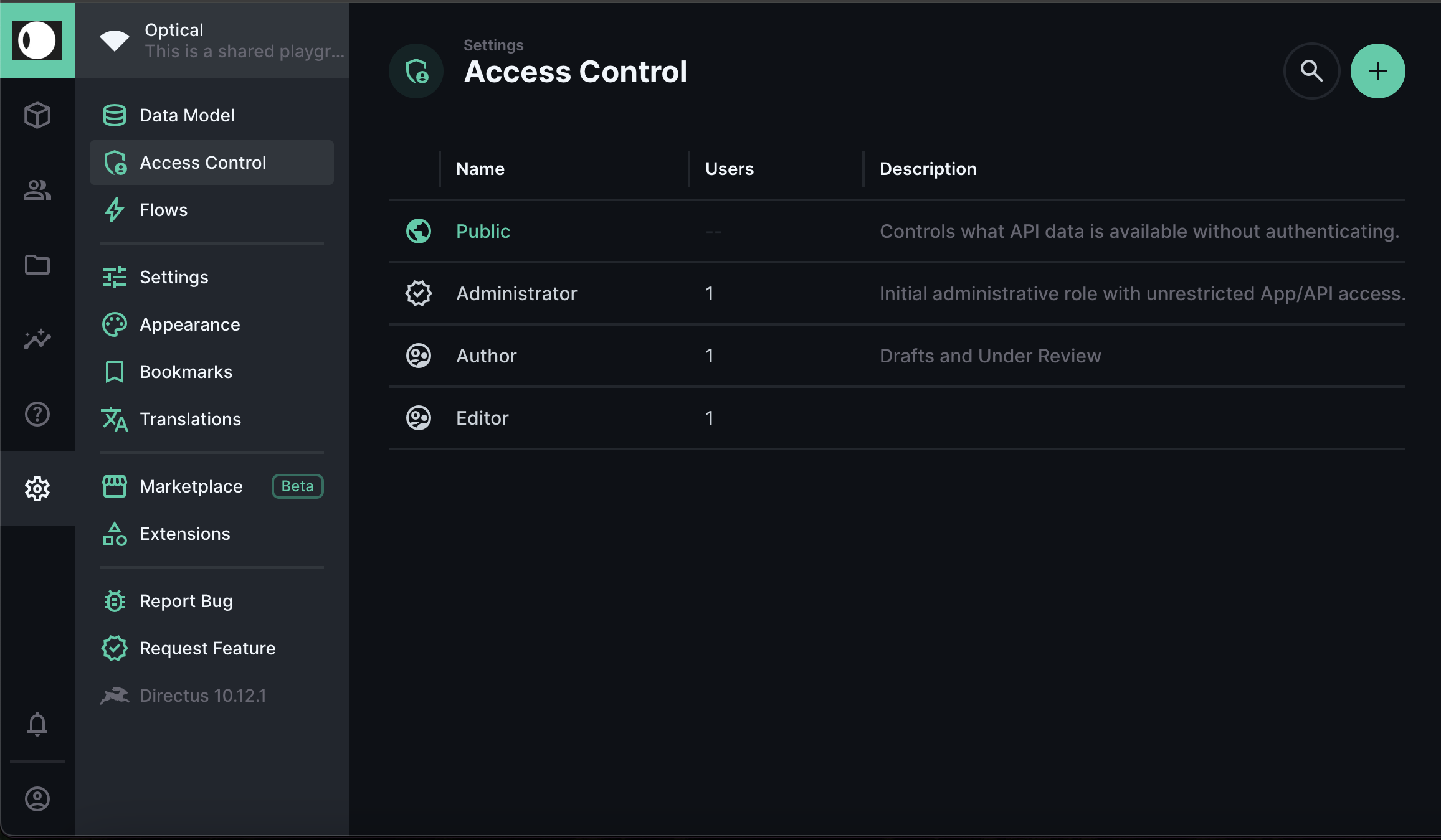Click 'Controls what API data' description
Screen dimensions: 1441x840
(x=1139, y=231)
